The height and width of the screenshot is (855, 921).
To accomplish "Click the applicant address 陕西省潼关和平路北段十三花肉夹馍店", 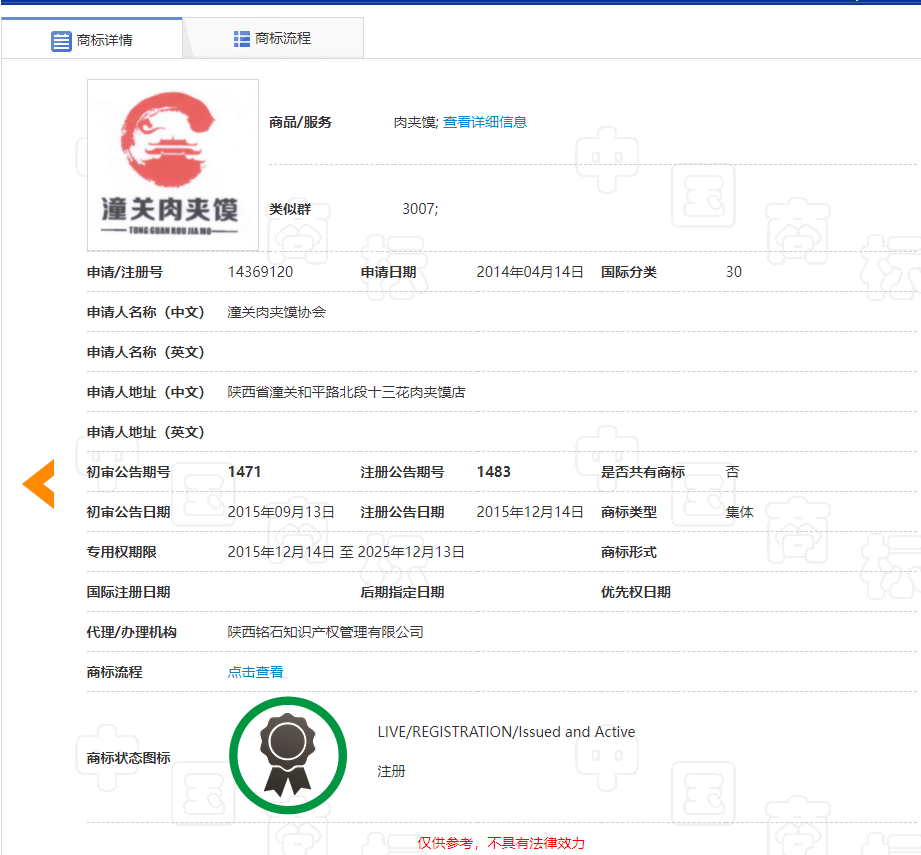I will click(x=346, y=392).
